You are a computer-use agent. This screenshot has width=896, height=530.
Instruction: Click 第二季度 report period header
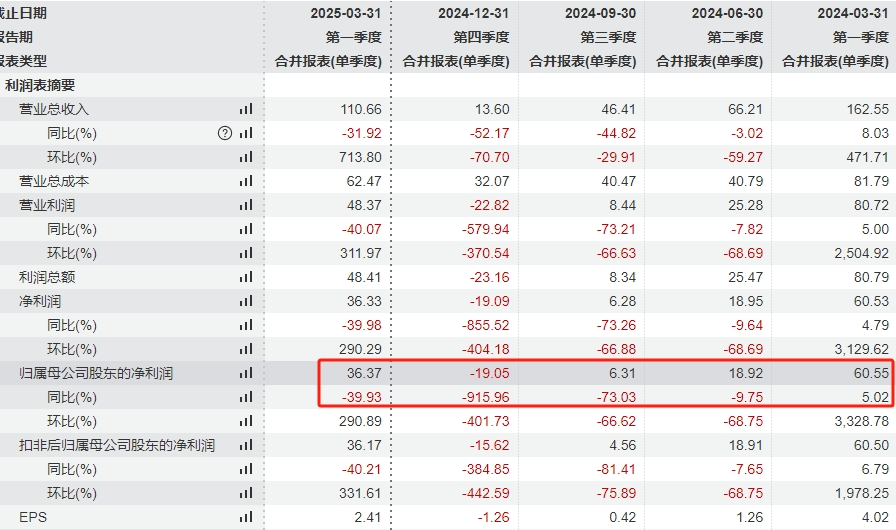click(x=735, y=37)
